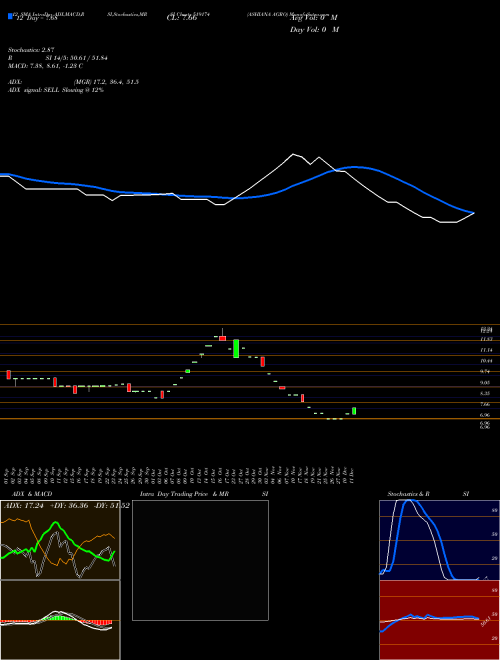
Task: Open the empty intraday trading price chart box
Action: 200,560
